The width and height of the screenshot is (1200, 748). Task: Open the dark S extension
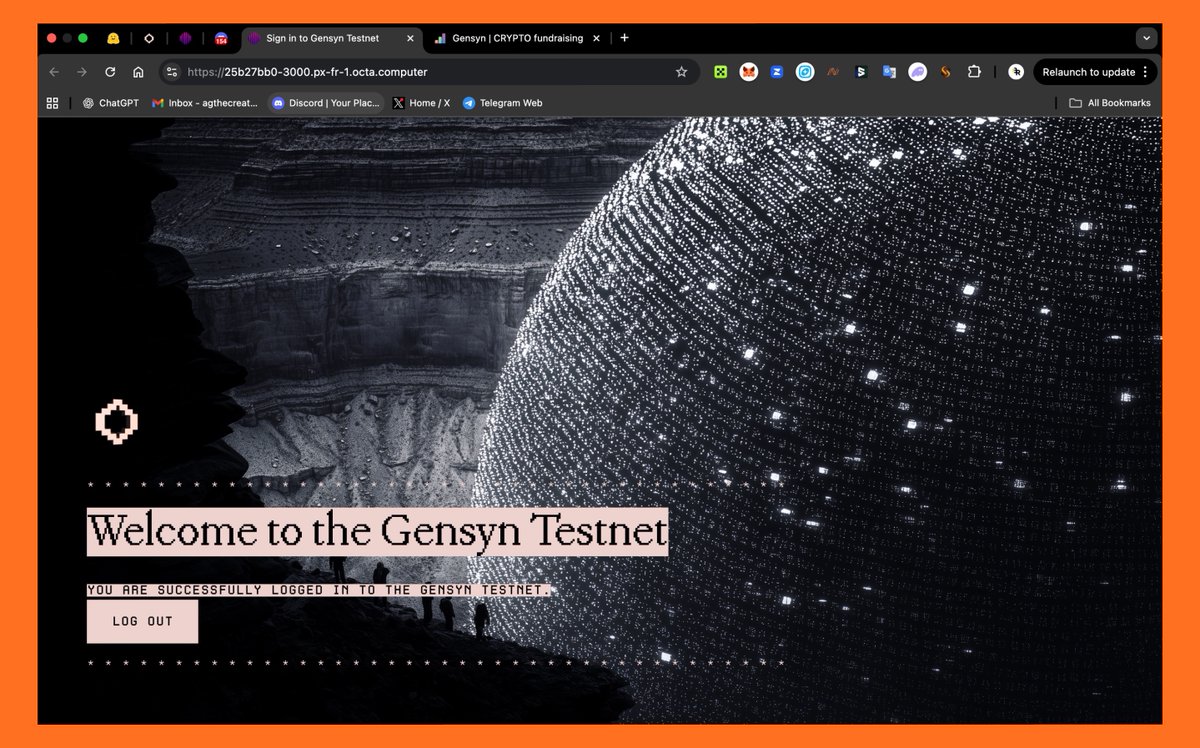860,72
